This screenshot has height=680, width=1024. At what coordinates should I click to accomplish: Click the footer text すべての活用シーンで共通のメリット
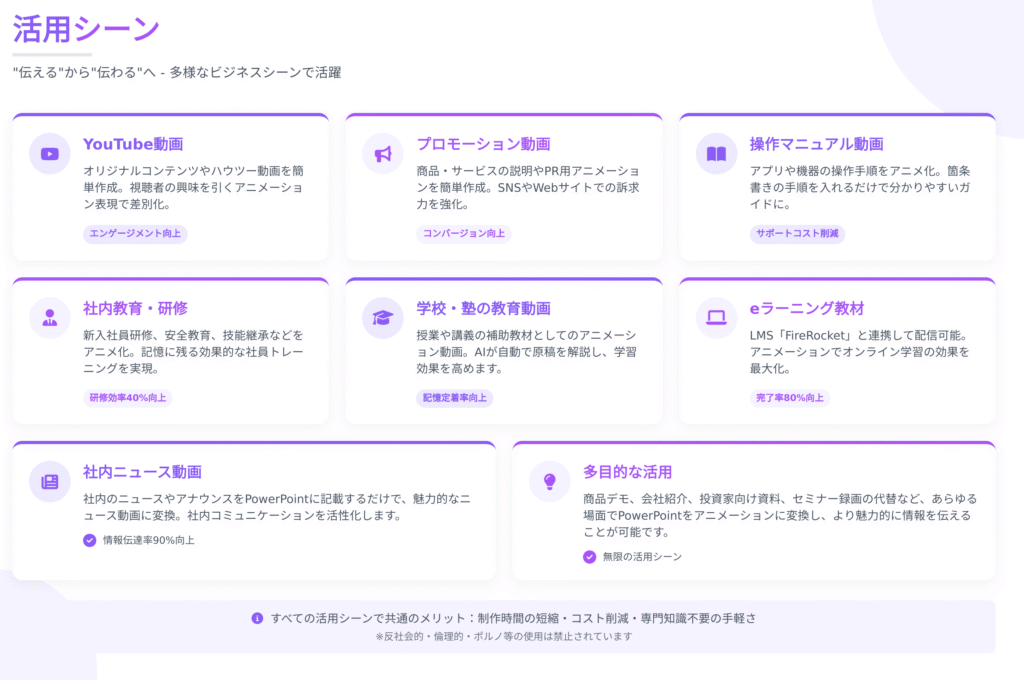pyautogui.click(x=368, y=618)
